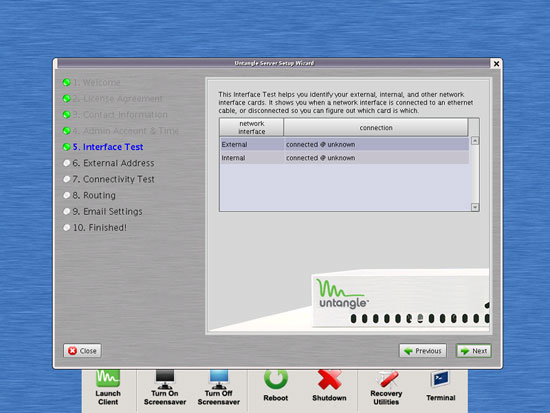Go back with the Previous button

423,351
